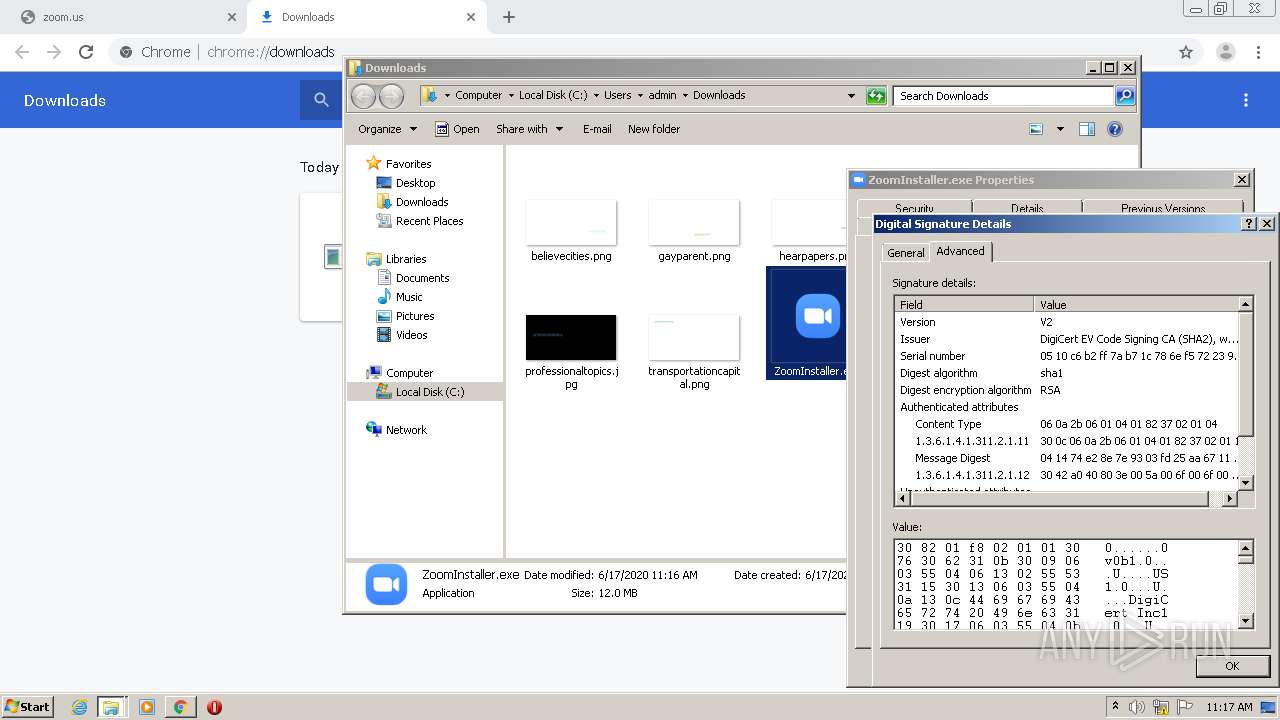Click help button on signature dialog
Screen dimensions: 1280x720
1249,224
